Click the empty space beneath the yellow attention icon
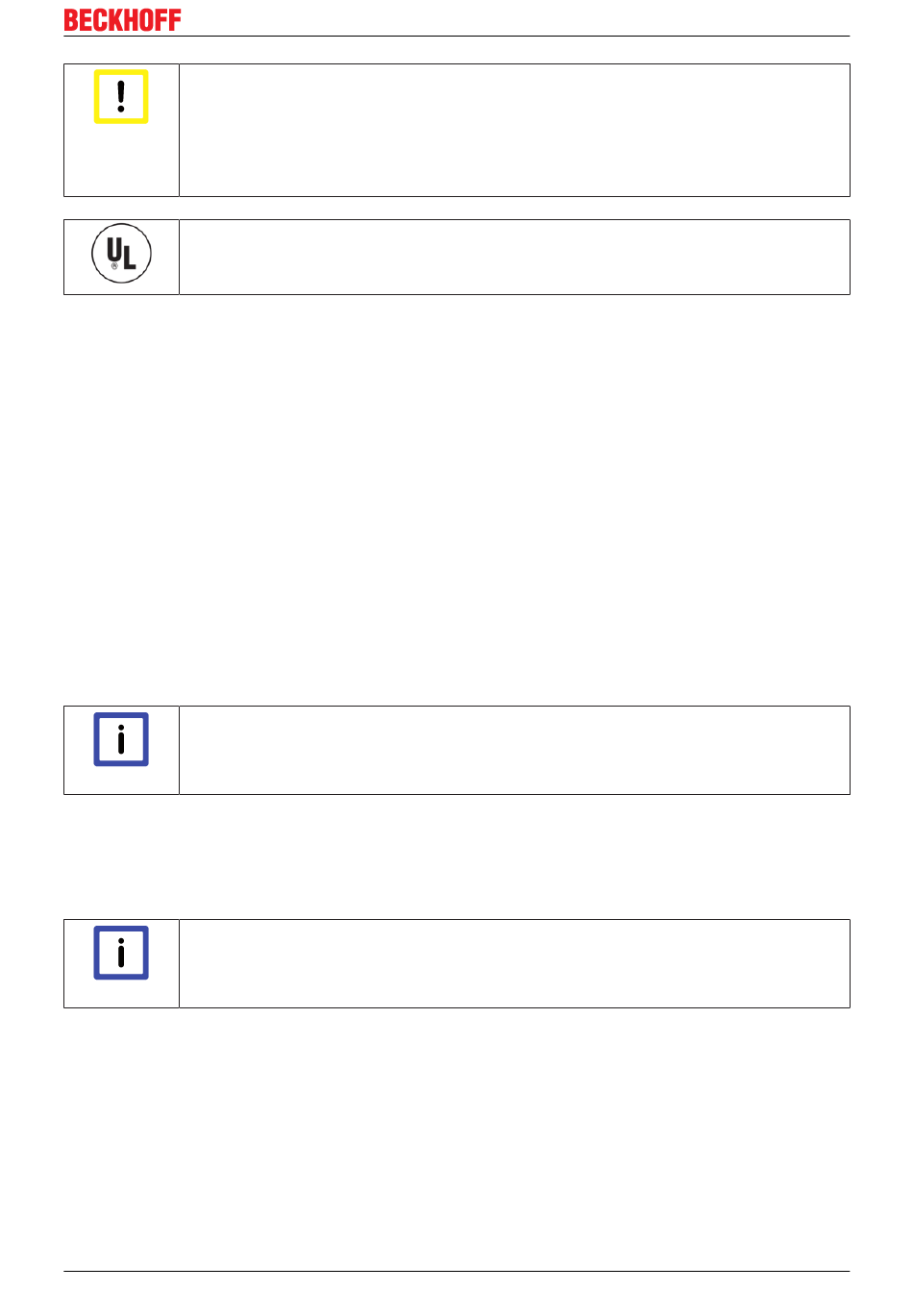This screenshot has width=913, height=1316. tap(121, 161)
